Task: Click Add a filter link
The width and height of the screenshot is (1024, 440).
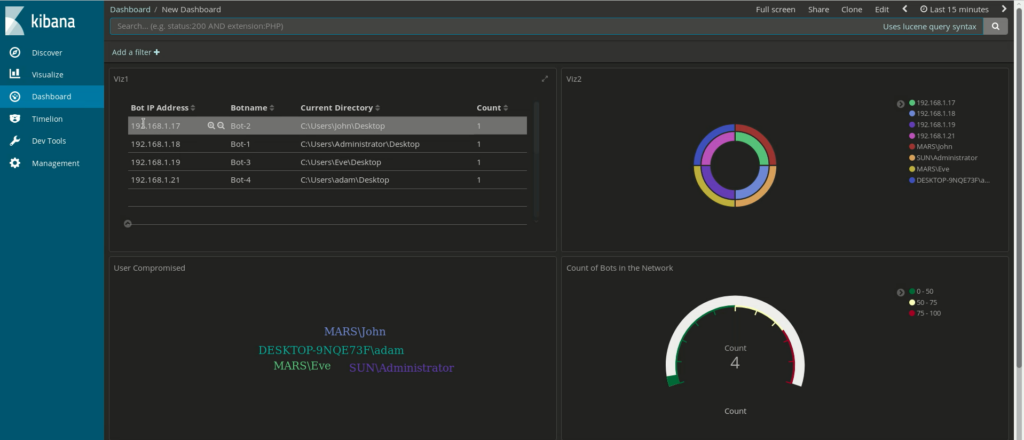Action: [x=135, y=52]
